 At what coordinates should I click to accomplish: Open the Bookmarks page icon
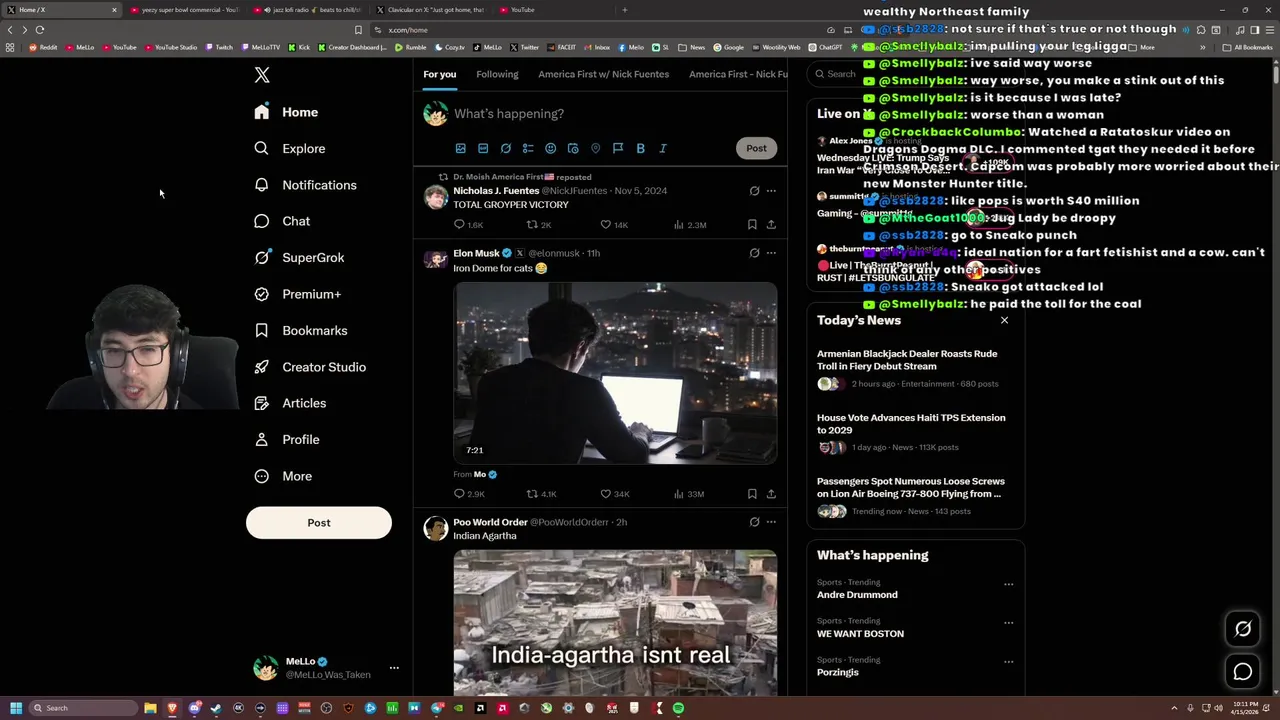tap(261, 330)
